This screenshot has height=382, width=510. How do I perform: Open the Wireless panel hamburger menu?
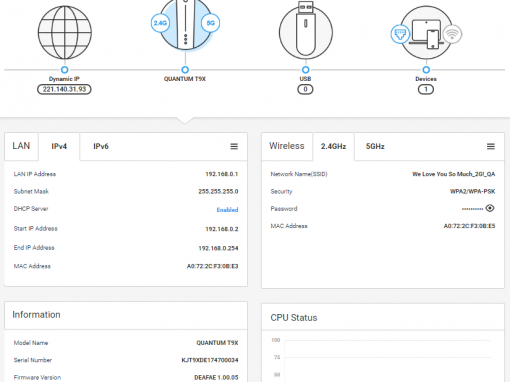point(491,146)
